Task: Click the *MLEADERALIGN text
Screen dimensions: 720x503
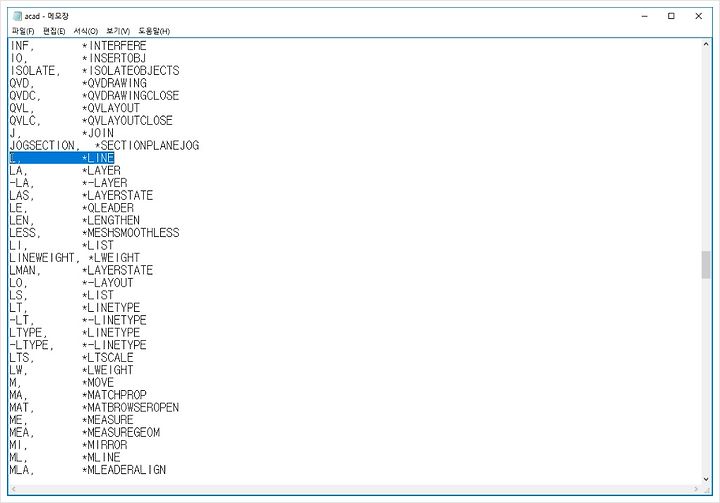Action: click(x=124, y=469)
